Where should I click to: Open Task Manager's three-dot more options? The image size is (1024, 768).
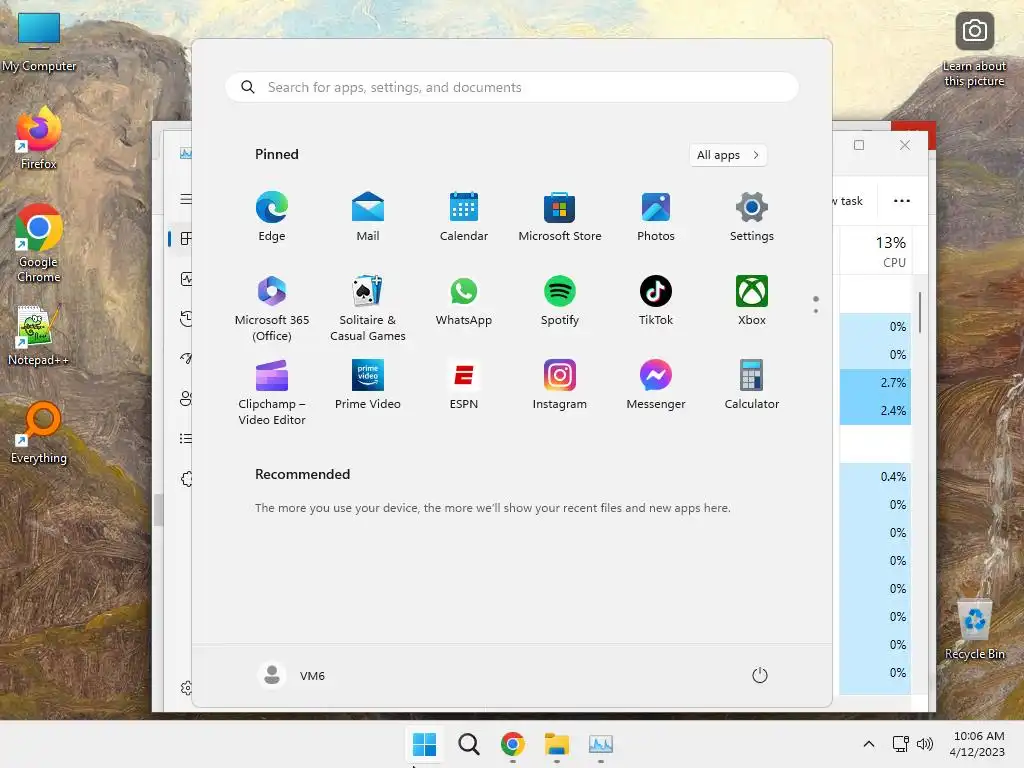[902, 200]
